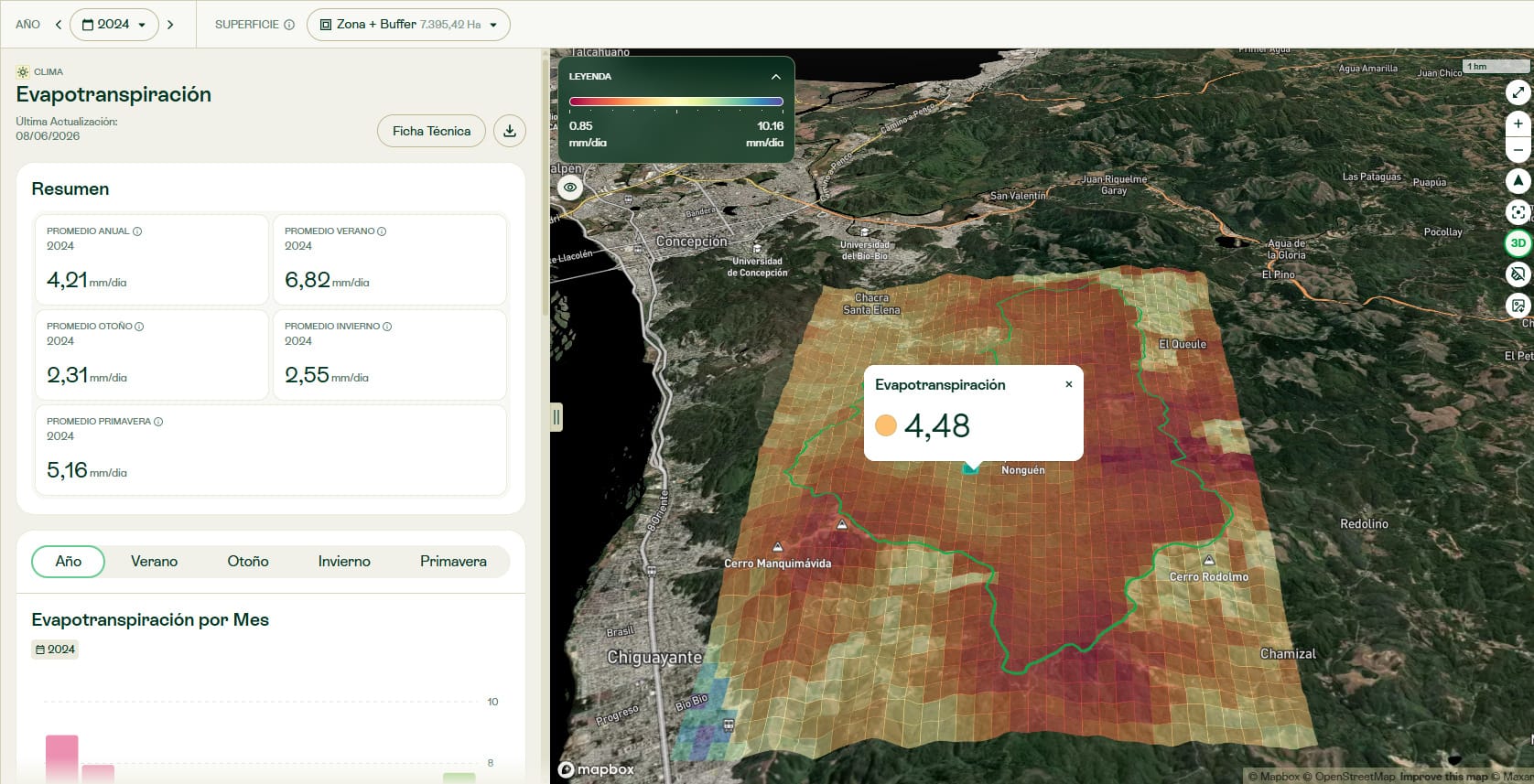1534x784 pixels.
Task: Download the Evapotranspiración data
Action: click(x=510, y=131)
